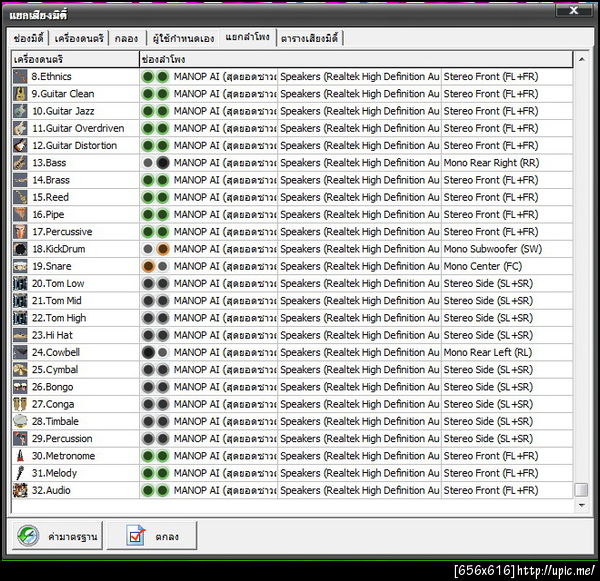This screenshot has width=600, height=581.
Task: Select the 14.Brass row label
Action: 51,180
